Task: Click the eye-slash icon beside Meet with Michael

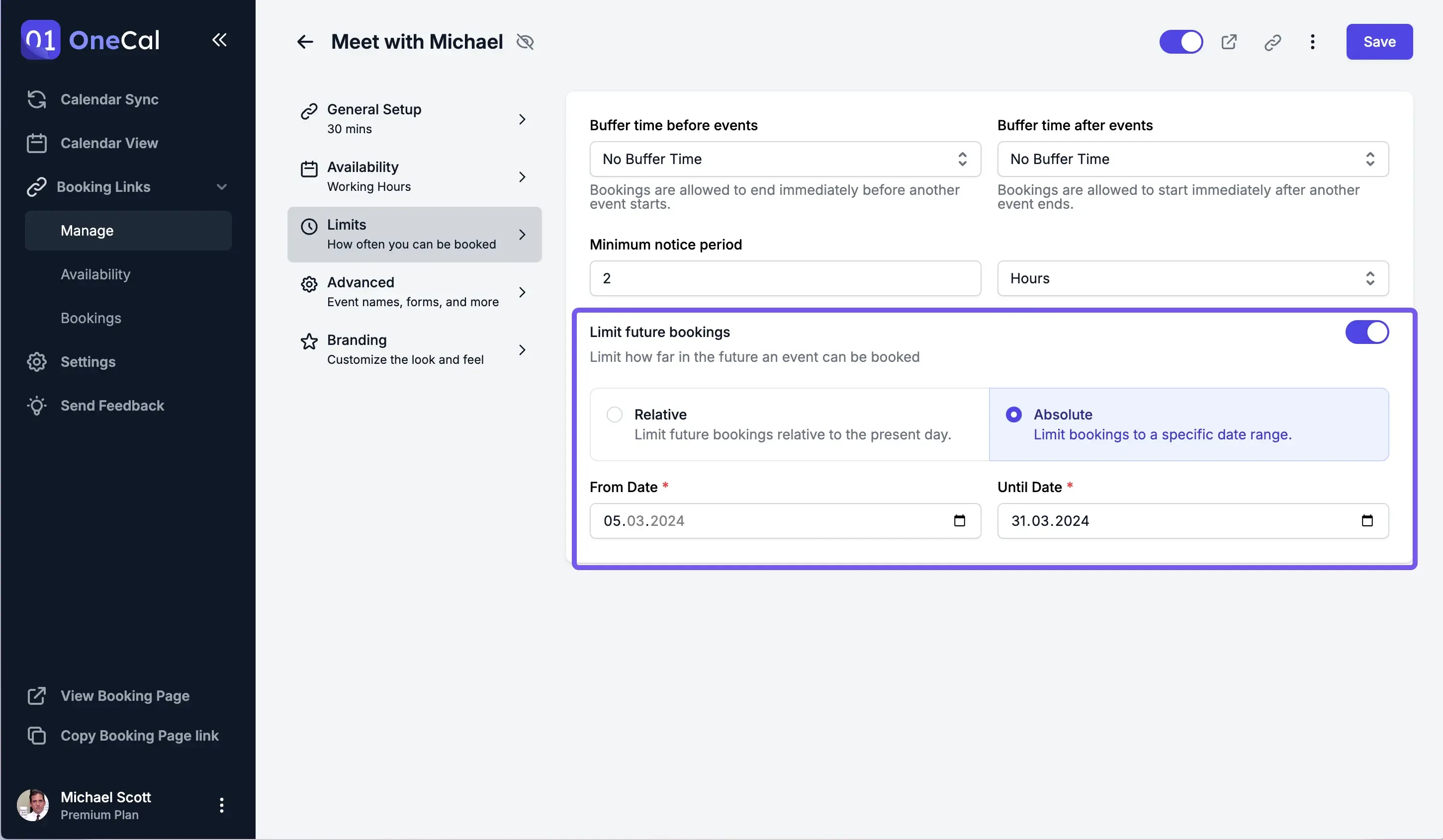Action: [x=525, y=42]
